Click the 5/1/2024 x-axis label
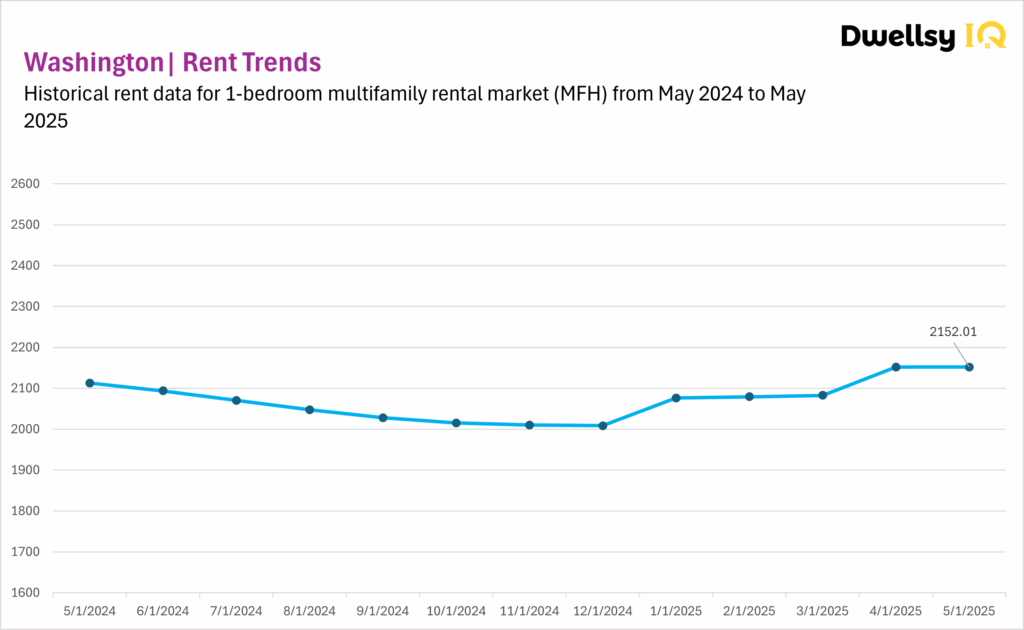The image size is (1024, 630). 89,612
